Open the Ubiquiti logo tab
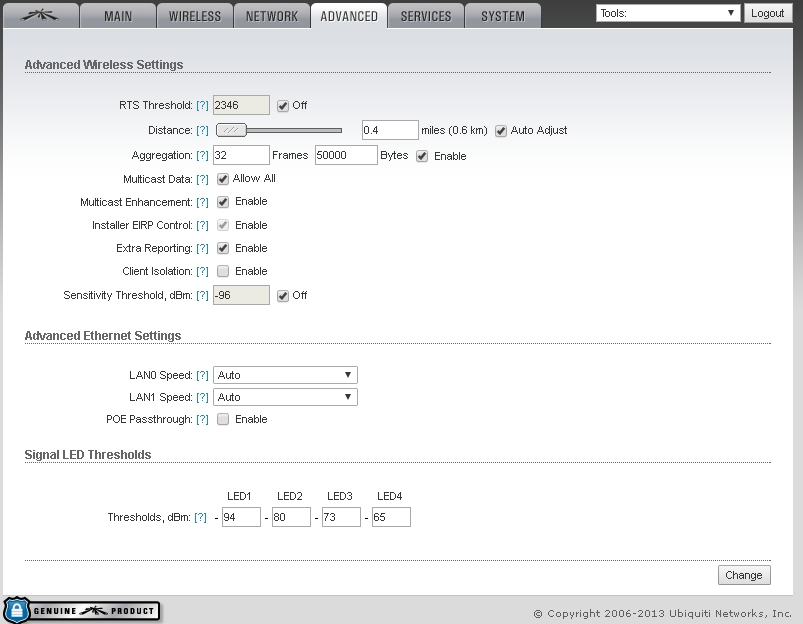Image resolution: width=803 pixels, height=624 pixels. click(x=41, y=16)
